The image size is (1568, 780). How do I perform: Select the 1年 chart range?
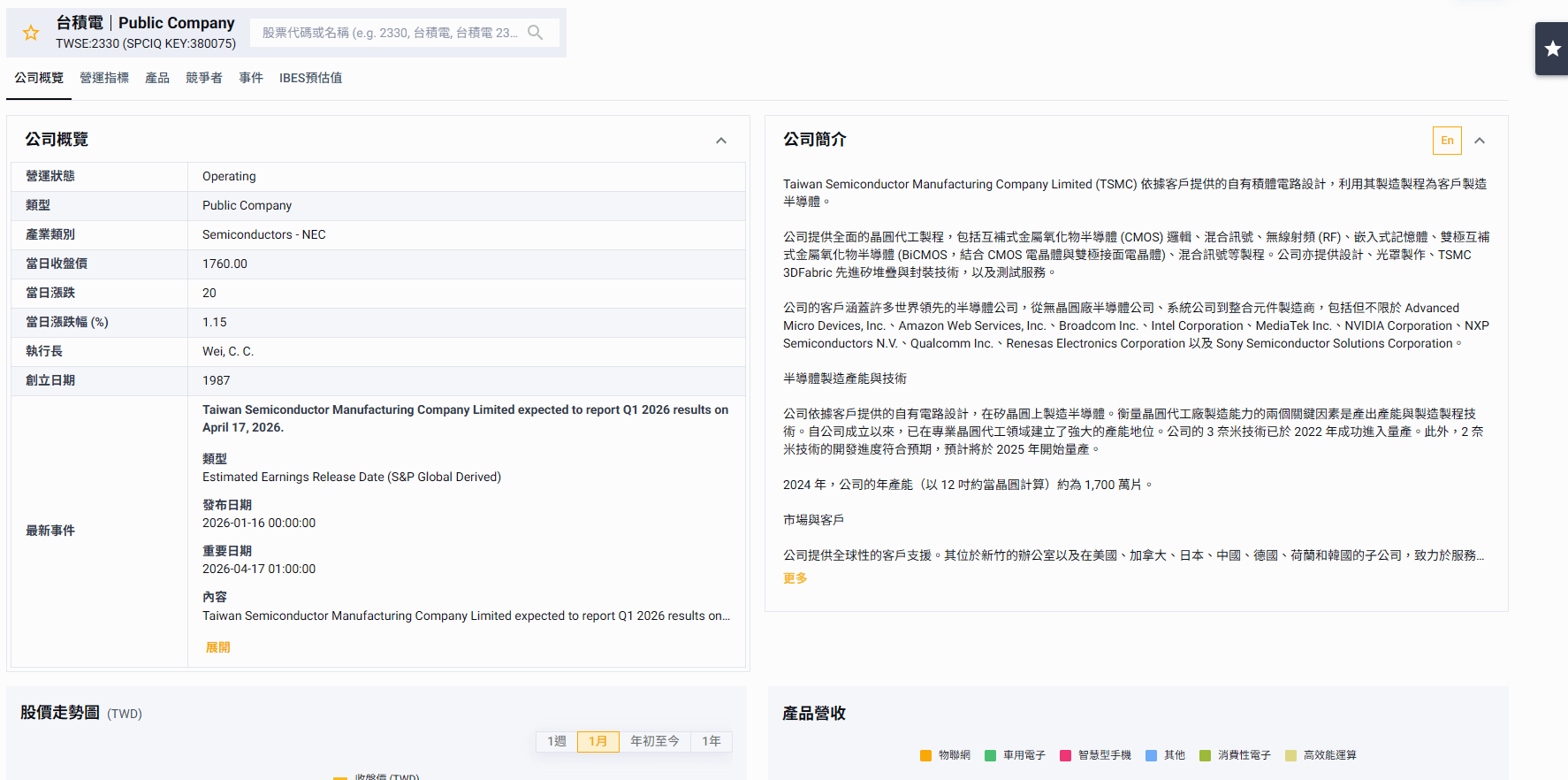(x=712, y=741)
